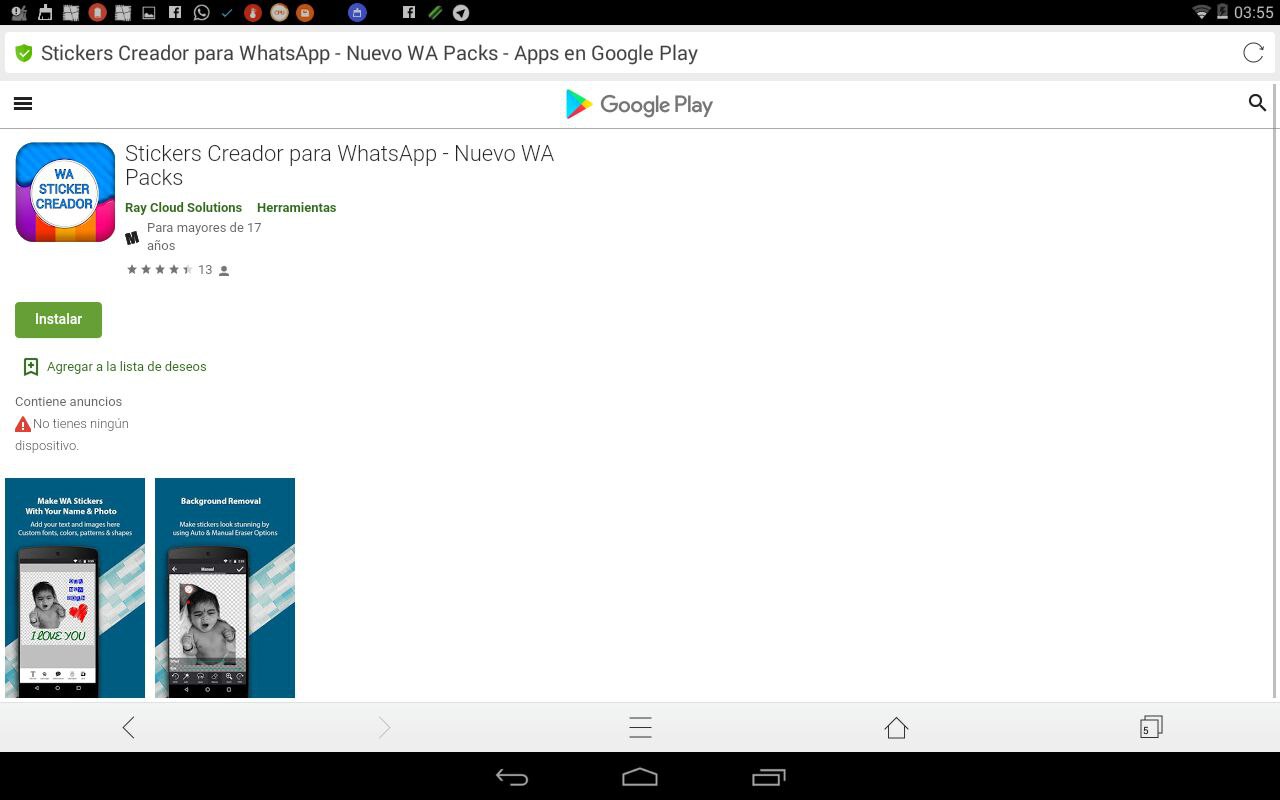This screenshot has width=1280, height=800.
Task: Tap the browser forward arrow
Action: click(x=384, y=727)
